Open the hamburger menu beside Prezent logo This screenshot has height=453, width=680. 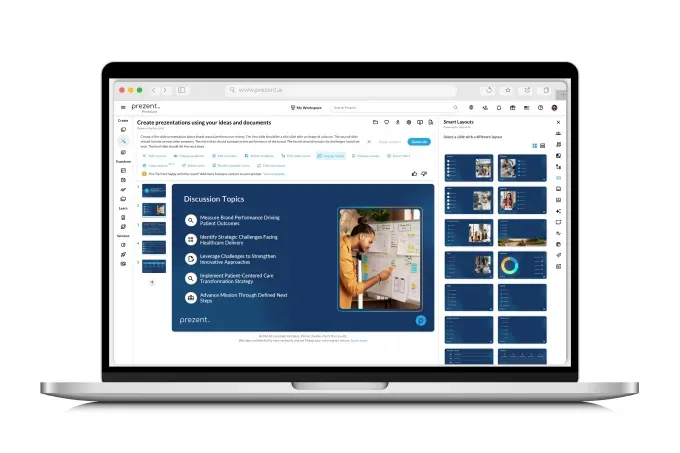click(x=123, y=108)
